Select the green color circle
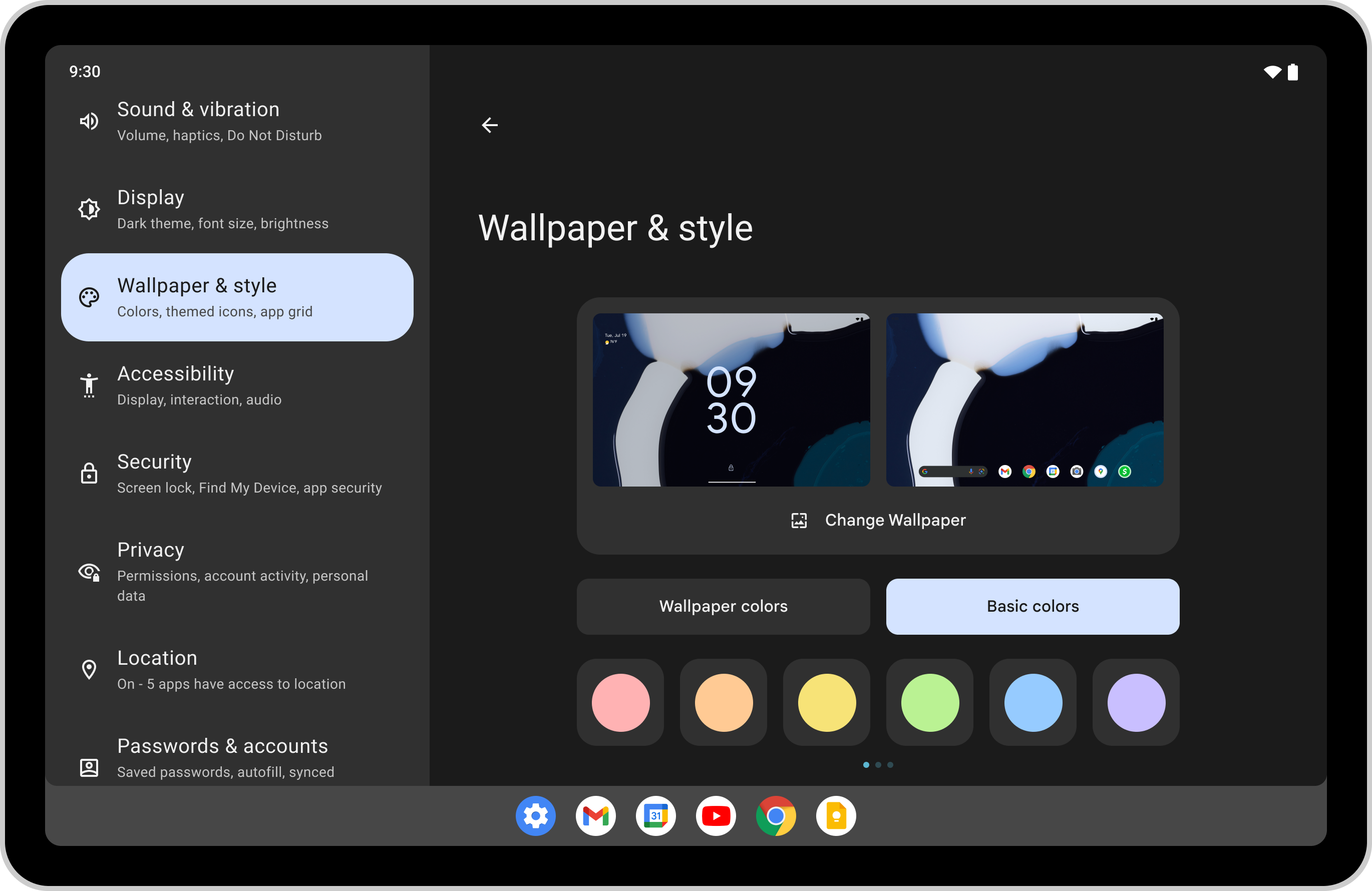This screenshot has width=1372, height=891. pos(927,700)
